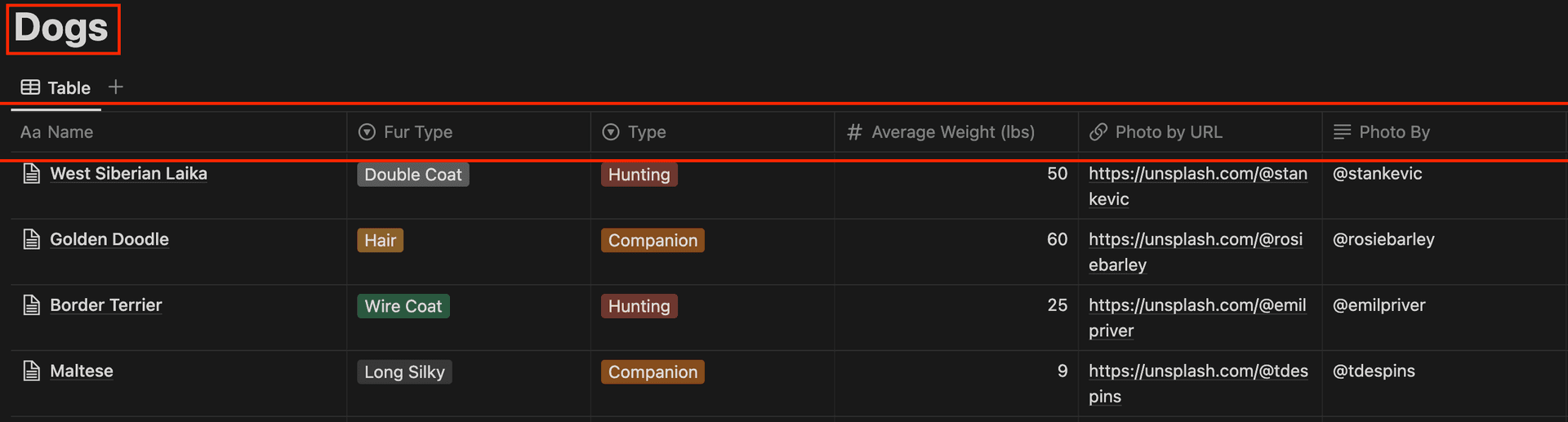Click the number sign icon beside Average Weight
Screen dimensions: 1568x422
coord(854,132)
